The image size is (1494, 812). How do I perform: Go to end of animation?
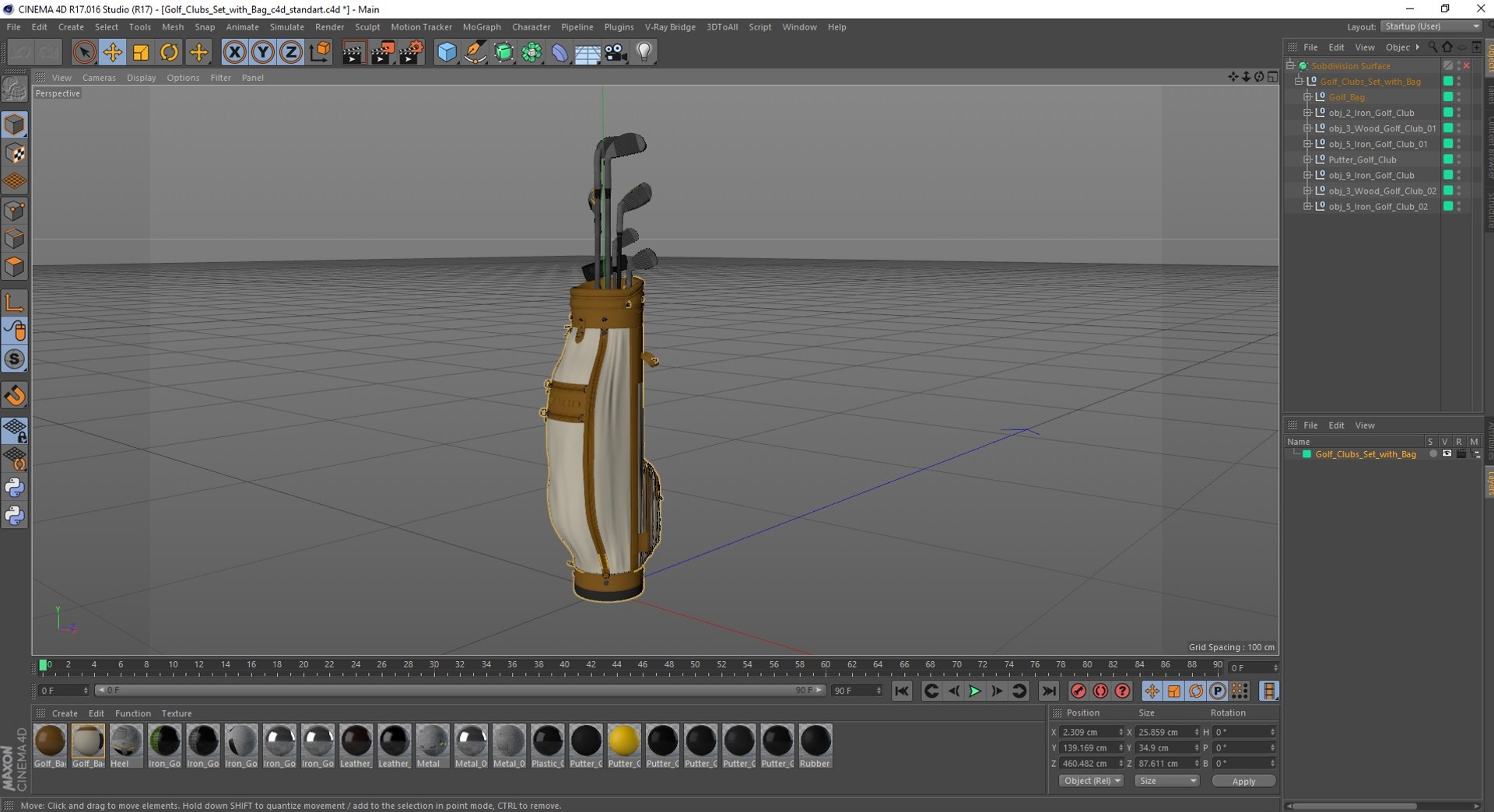(x=1049, y=691)
